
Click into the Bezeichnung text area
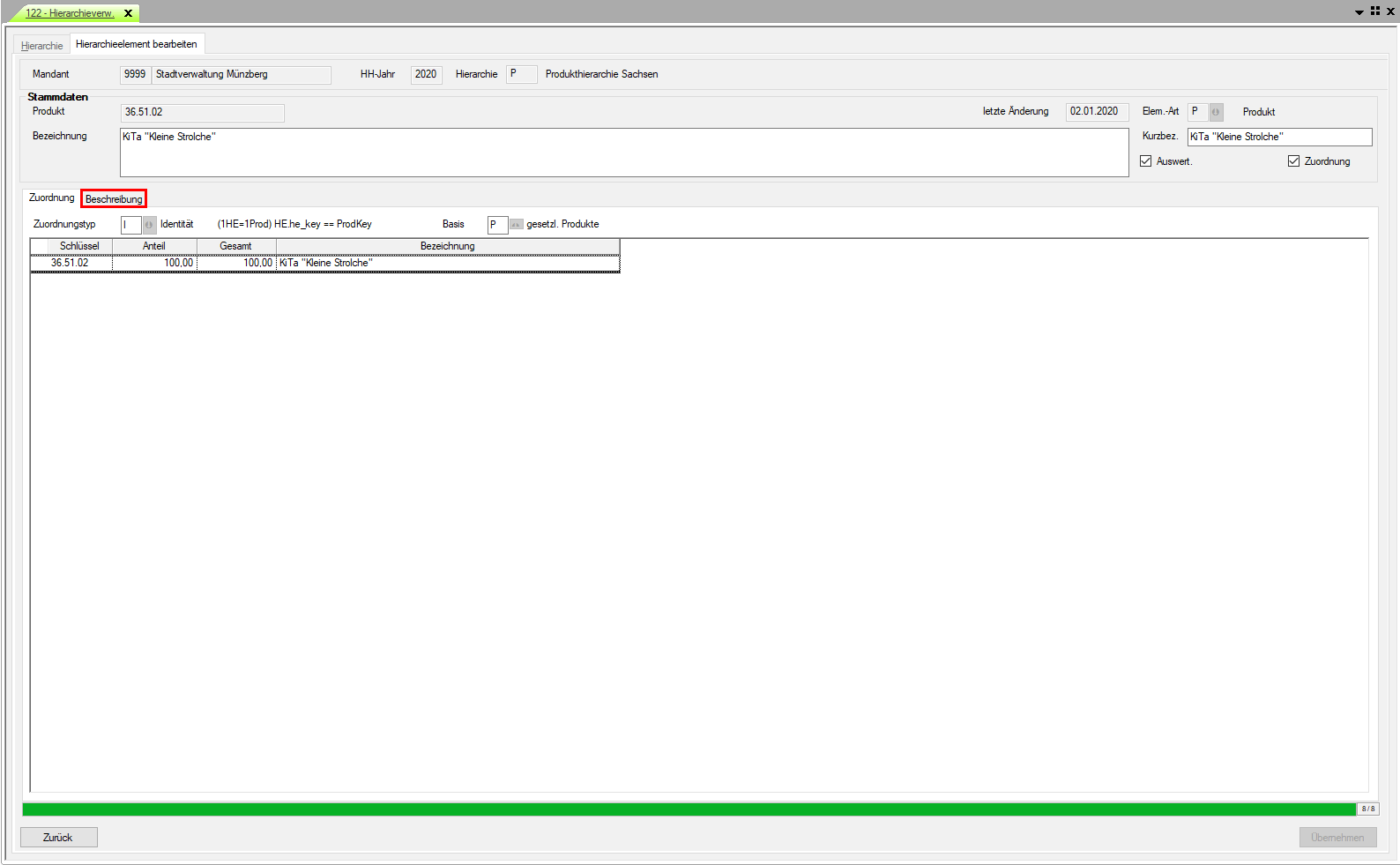pyautogui.click(x=623, y=153)
